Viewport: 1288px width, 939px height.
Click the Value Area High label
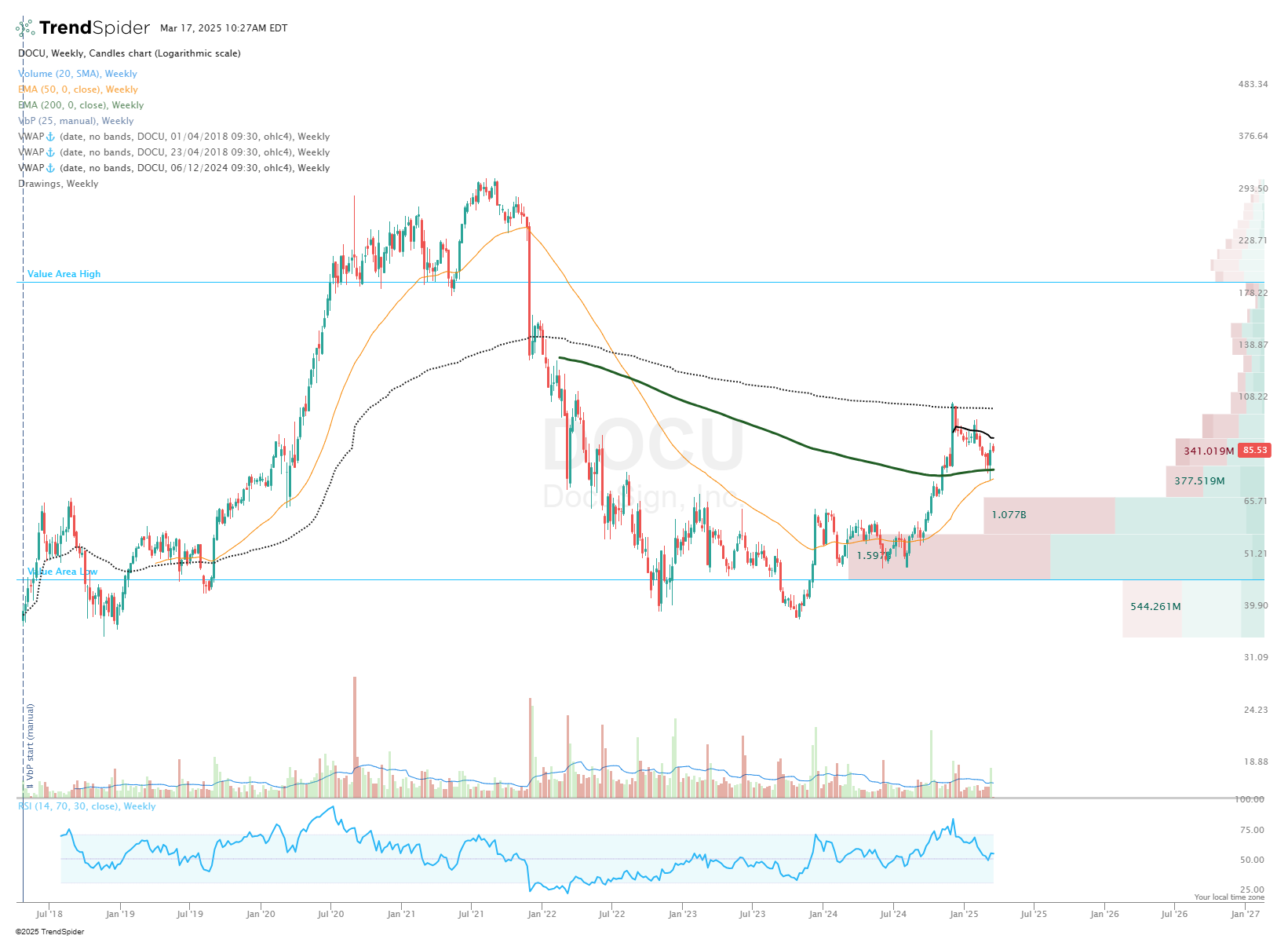(x=64, y=274)
